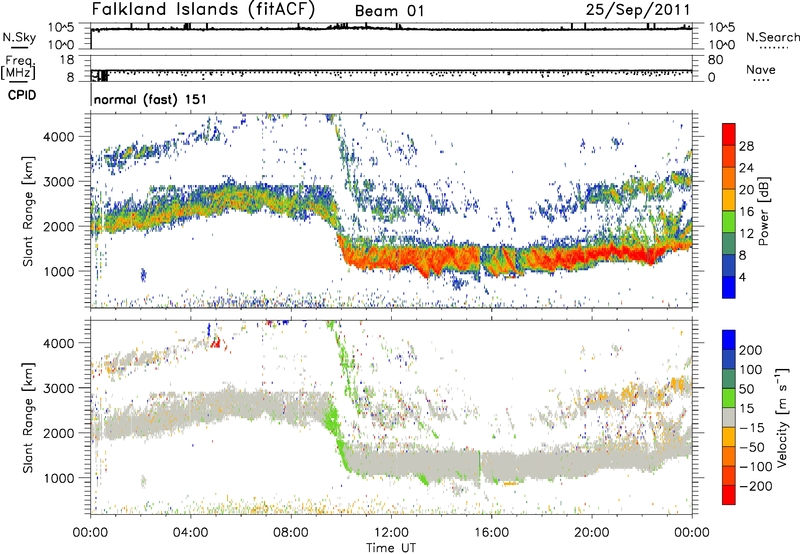Click the '-200' label on Velocity color bar
The width and height of the screenshot is (800, 554).
point(755,486)
